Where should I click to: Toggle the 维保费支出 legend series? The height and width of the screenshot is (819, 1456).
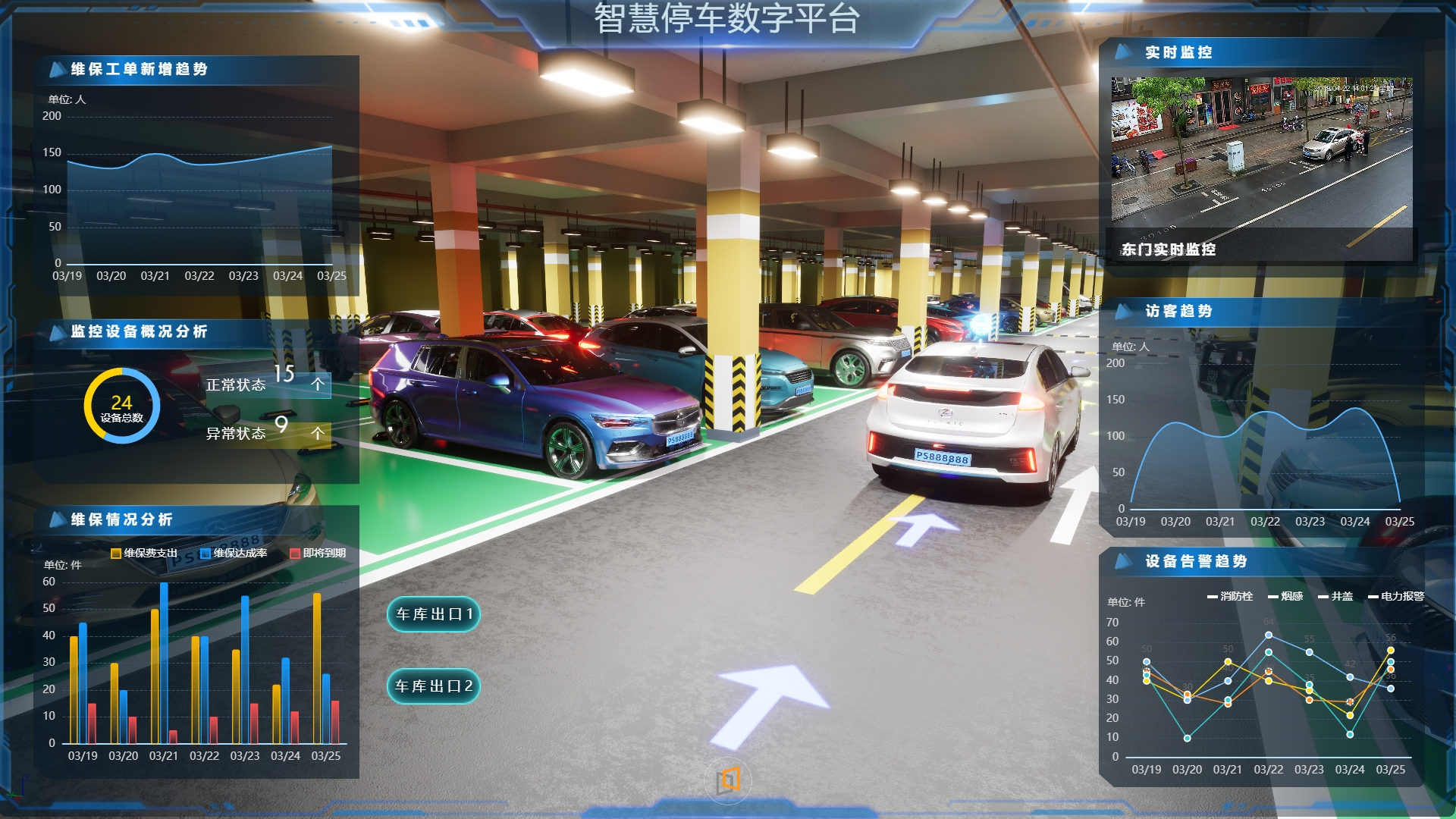[x=144, y=553]
